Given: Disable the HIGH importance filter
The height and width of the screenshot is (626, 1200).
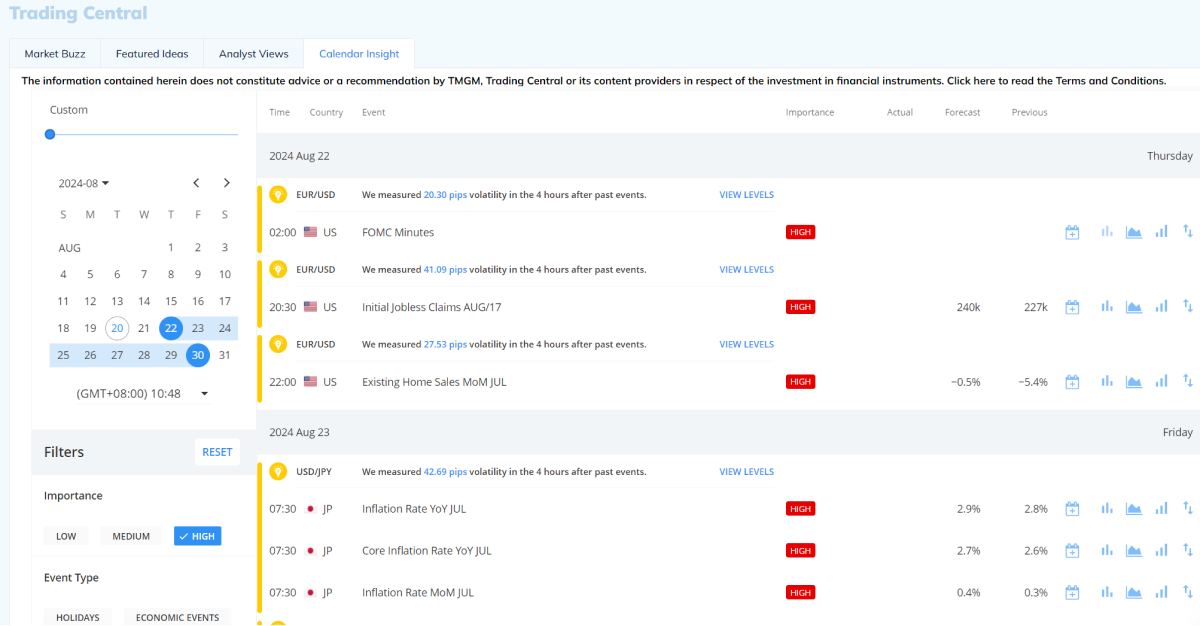Looking at the screenshot, I should [197, 535].
